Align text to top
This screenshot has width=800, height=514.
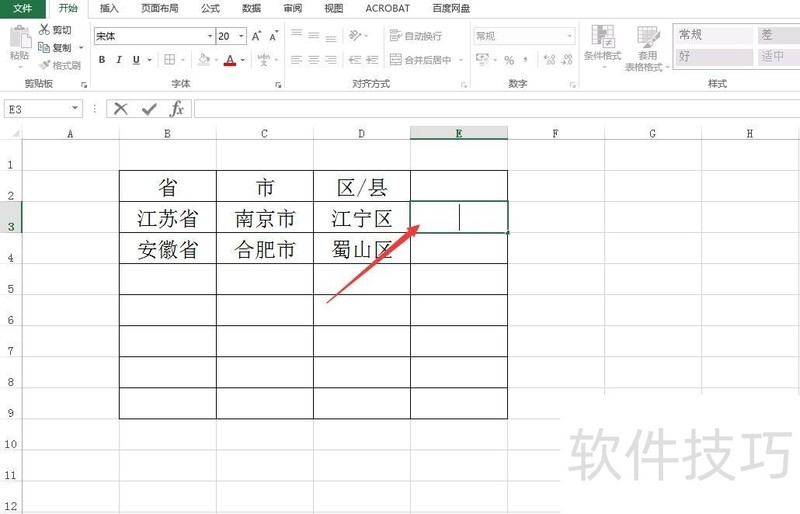pyautogui.click(x=296, y=34)
